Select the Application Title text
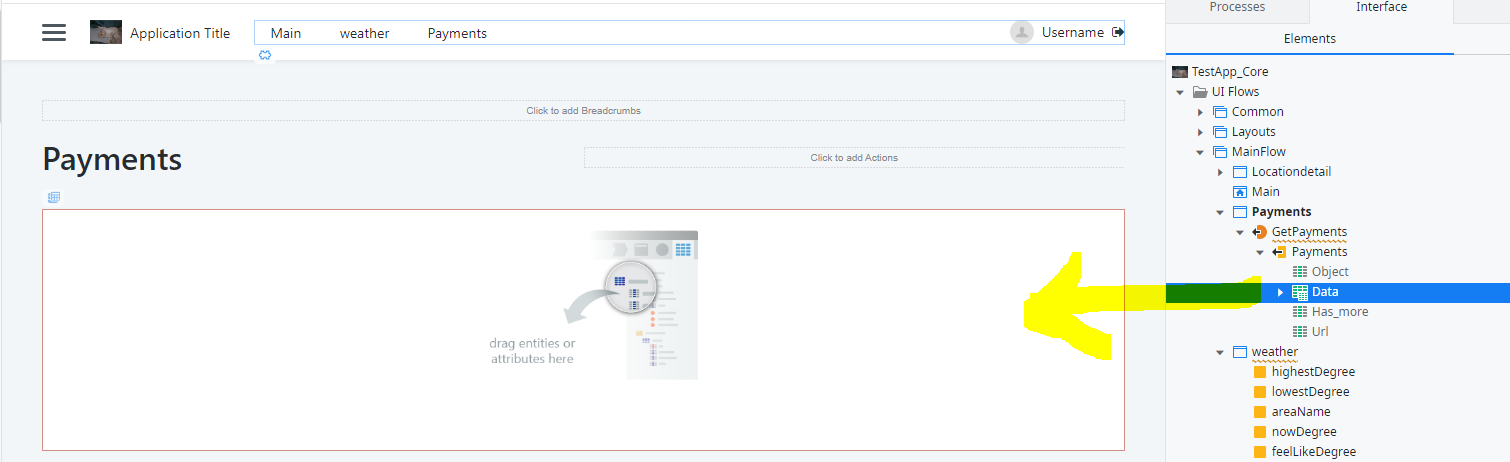This screenshot has height=462, width=1510. pyautogui.click(x=180, y=33)
